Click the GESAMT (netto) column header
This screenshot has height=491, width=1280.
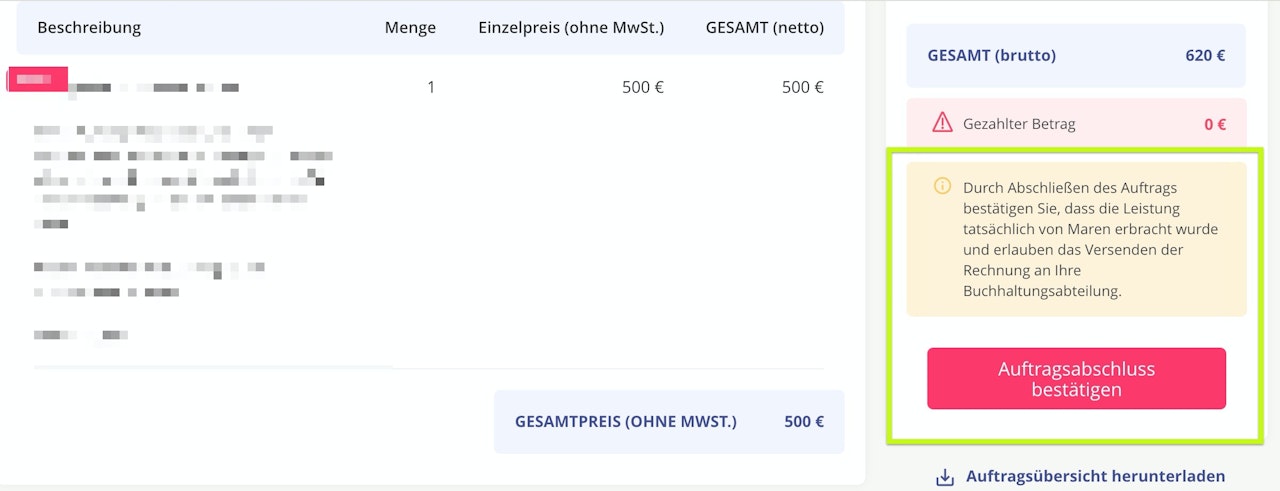pos(765,28)
